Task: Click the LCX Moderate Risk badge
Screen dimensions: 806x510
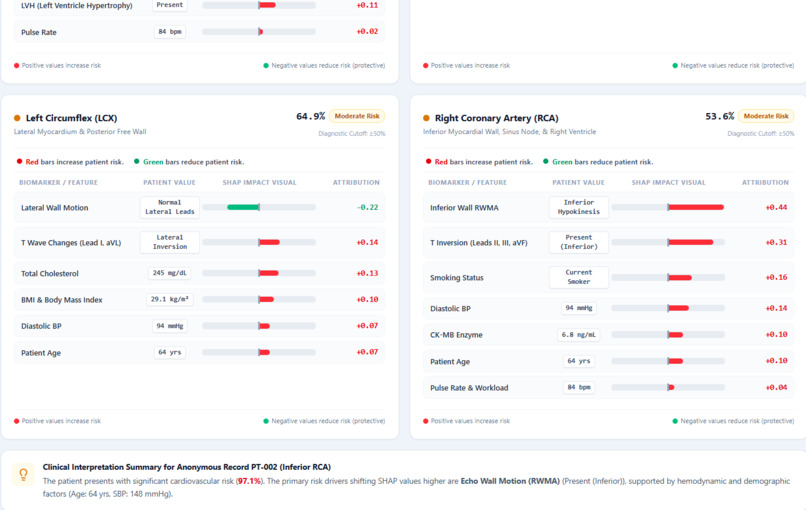Action: 357,116
